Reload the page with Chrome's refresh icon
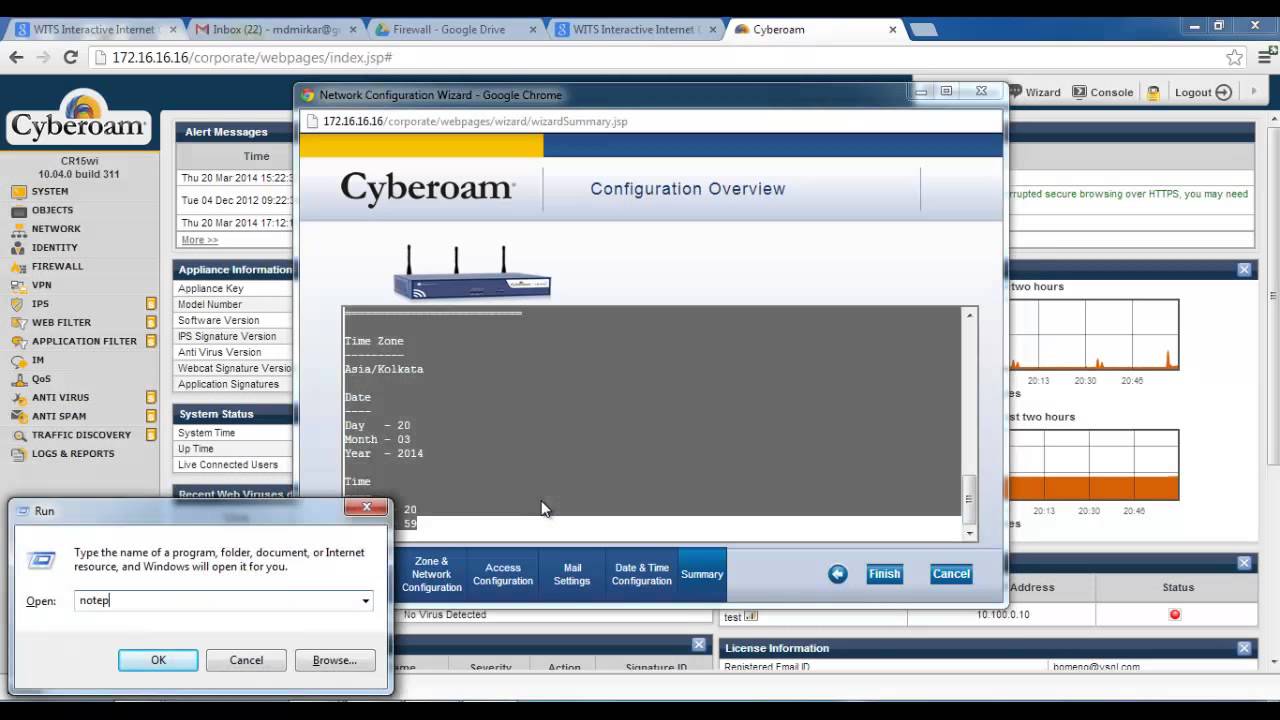The height and width of the screenshot is (720, 1280). click(70, 58)
